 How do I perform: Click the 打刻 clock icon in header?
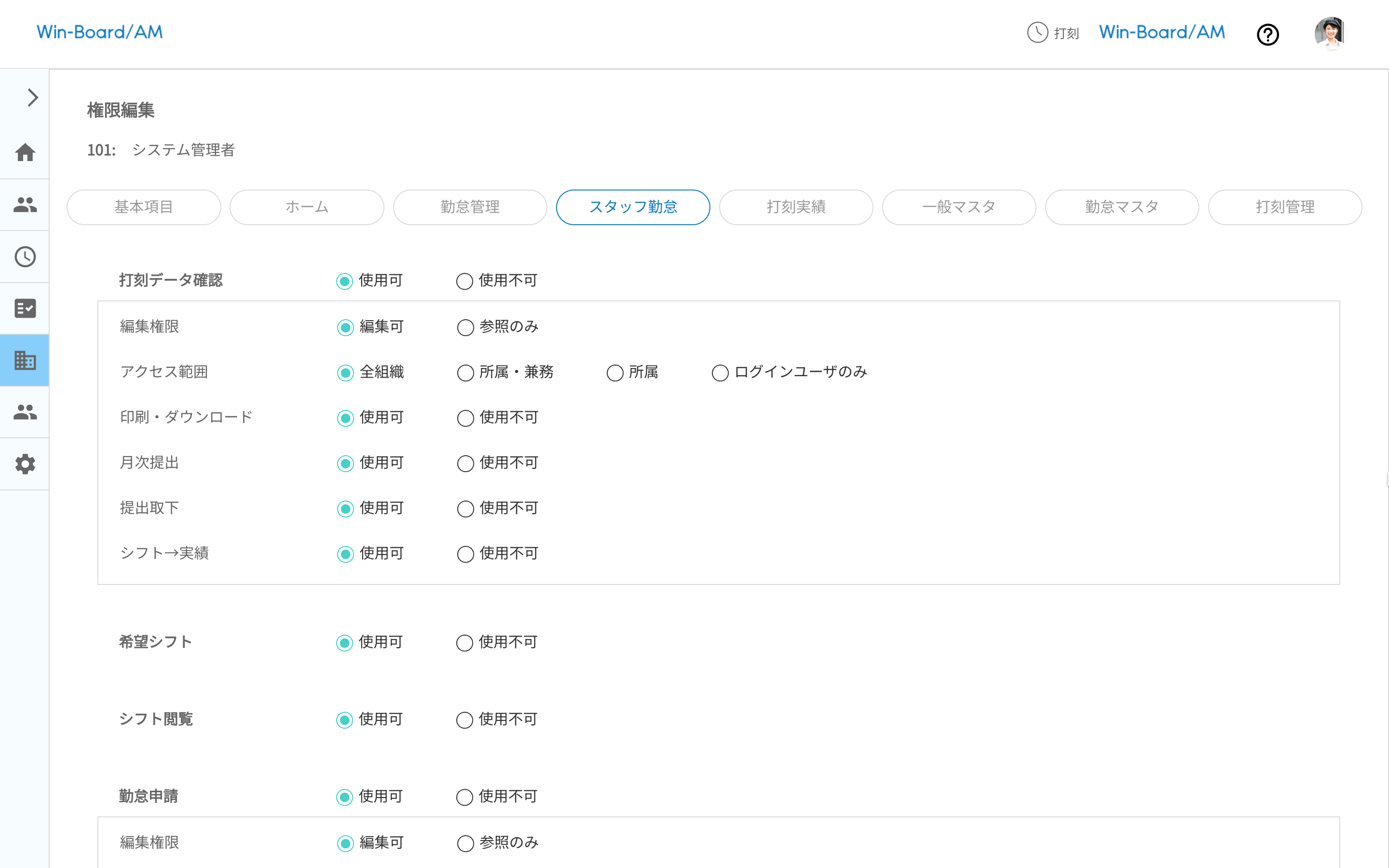pos(1037,33)
